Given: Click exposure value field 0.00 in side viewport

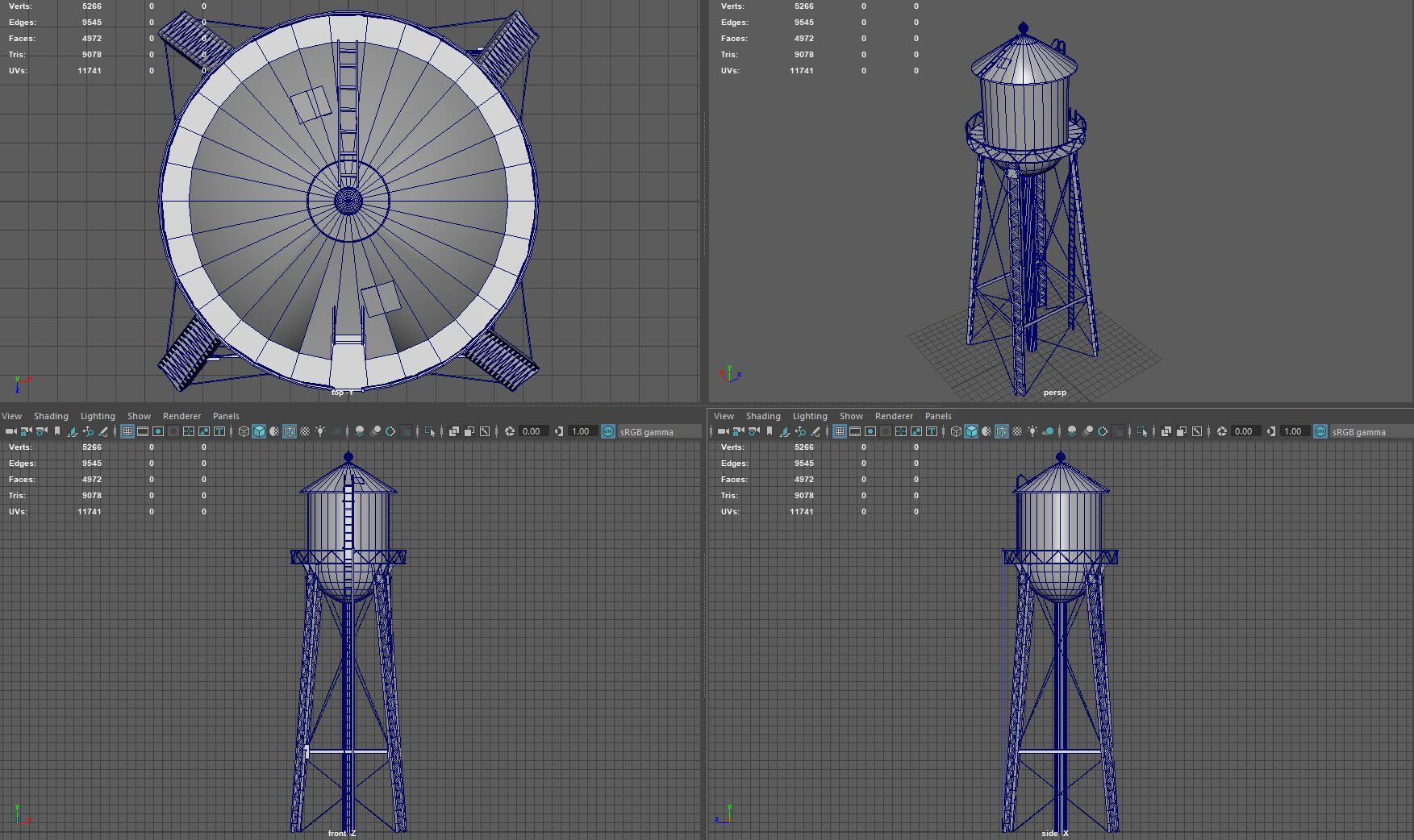Looking at the screenshot, I should (1244, 431).
